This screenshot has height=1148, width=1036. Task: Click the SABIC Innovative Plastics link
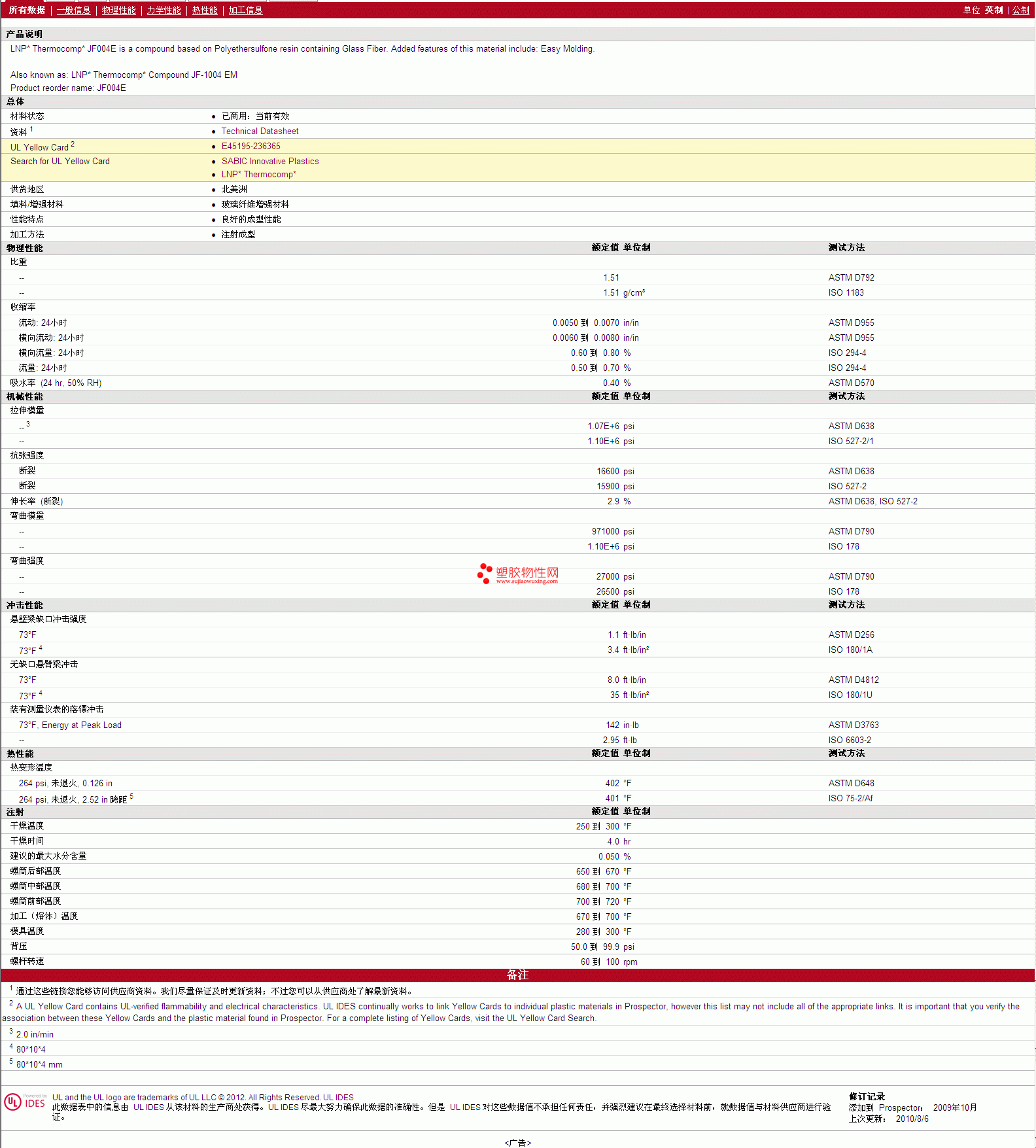(x=270, y=161)
